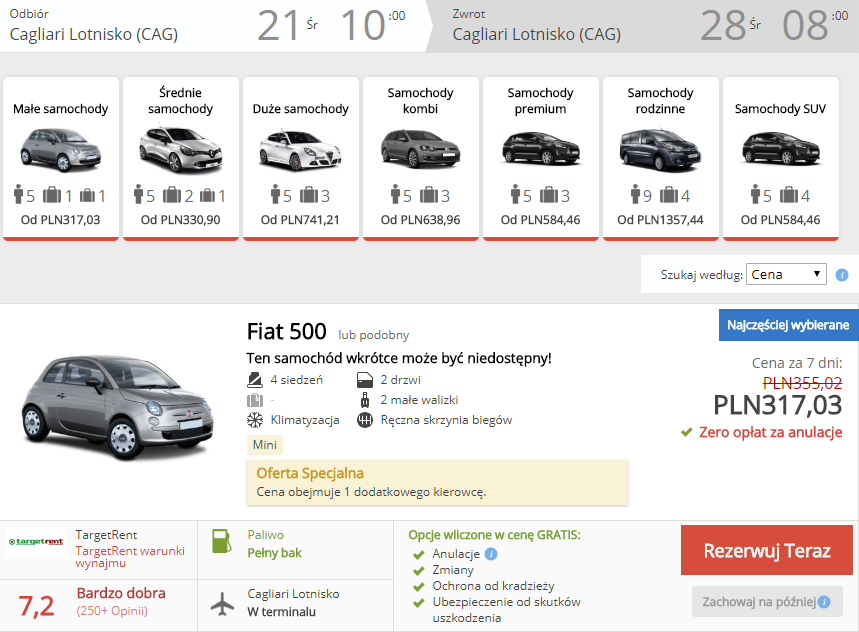This screenshot has height=632, width=859.
Task: Choose the Samochody rodzinne category card
Action: (661, 158)
